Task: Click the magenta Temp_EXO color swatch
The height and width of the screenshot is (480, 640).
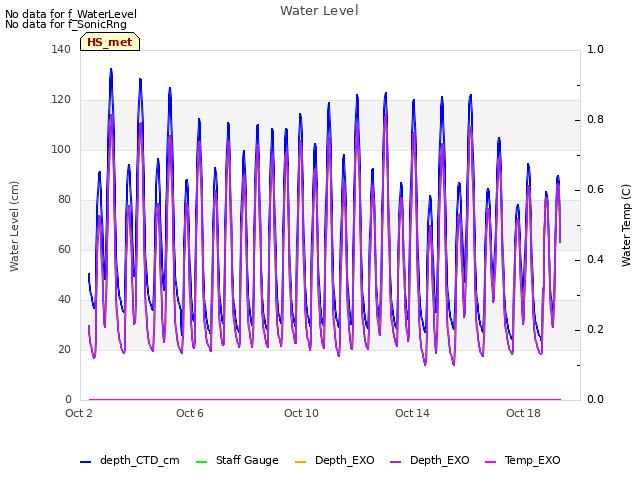Action: click(x=490, y=462)
